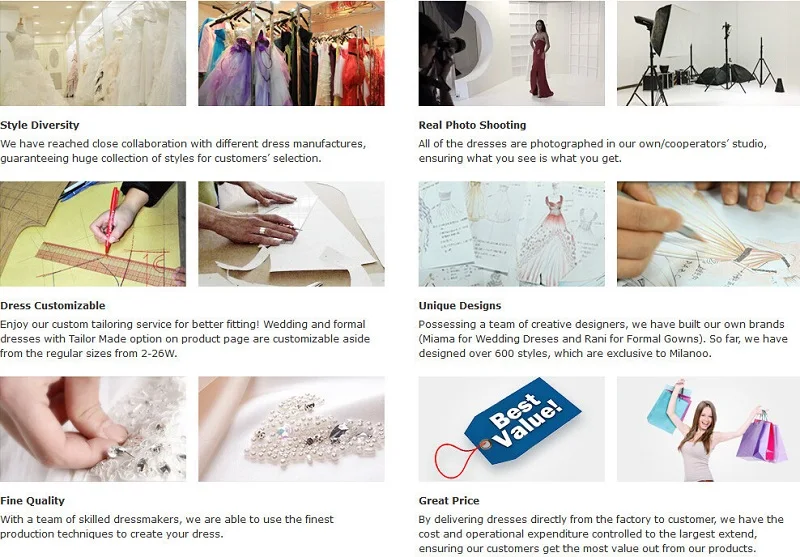Screen dimensions: 800x557
Task: View the dress sketches collage image
Action: coord(512,234)
